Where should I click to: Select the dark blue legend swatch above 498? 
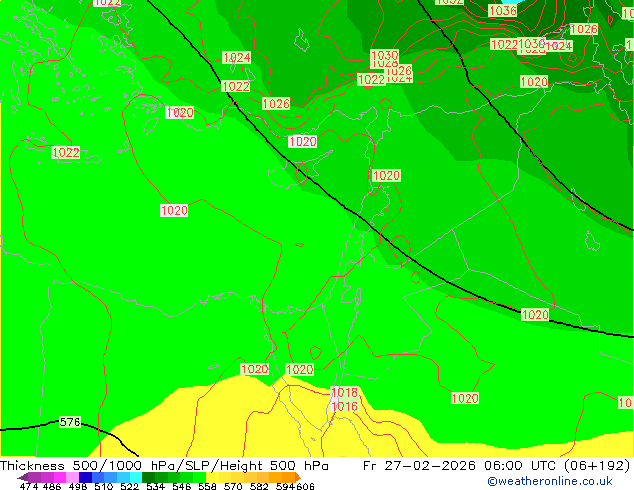[84, 477]
